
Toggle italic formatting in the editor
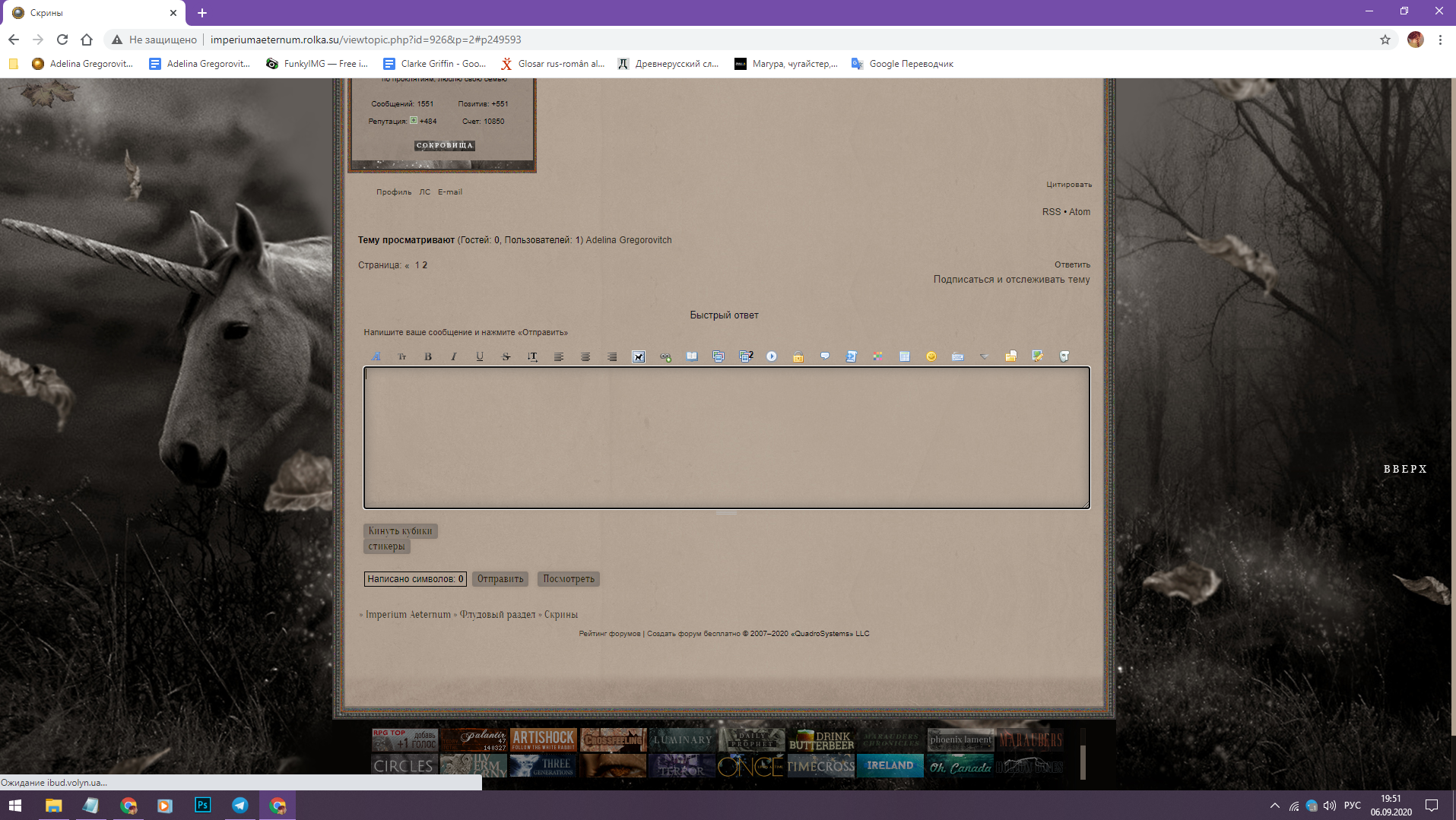tap(454, 356)
